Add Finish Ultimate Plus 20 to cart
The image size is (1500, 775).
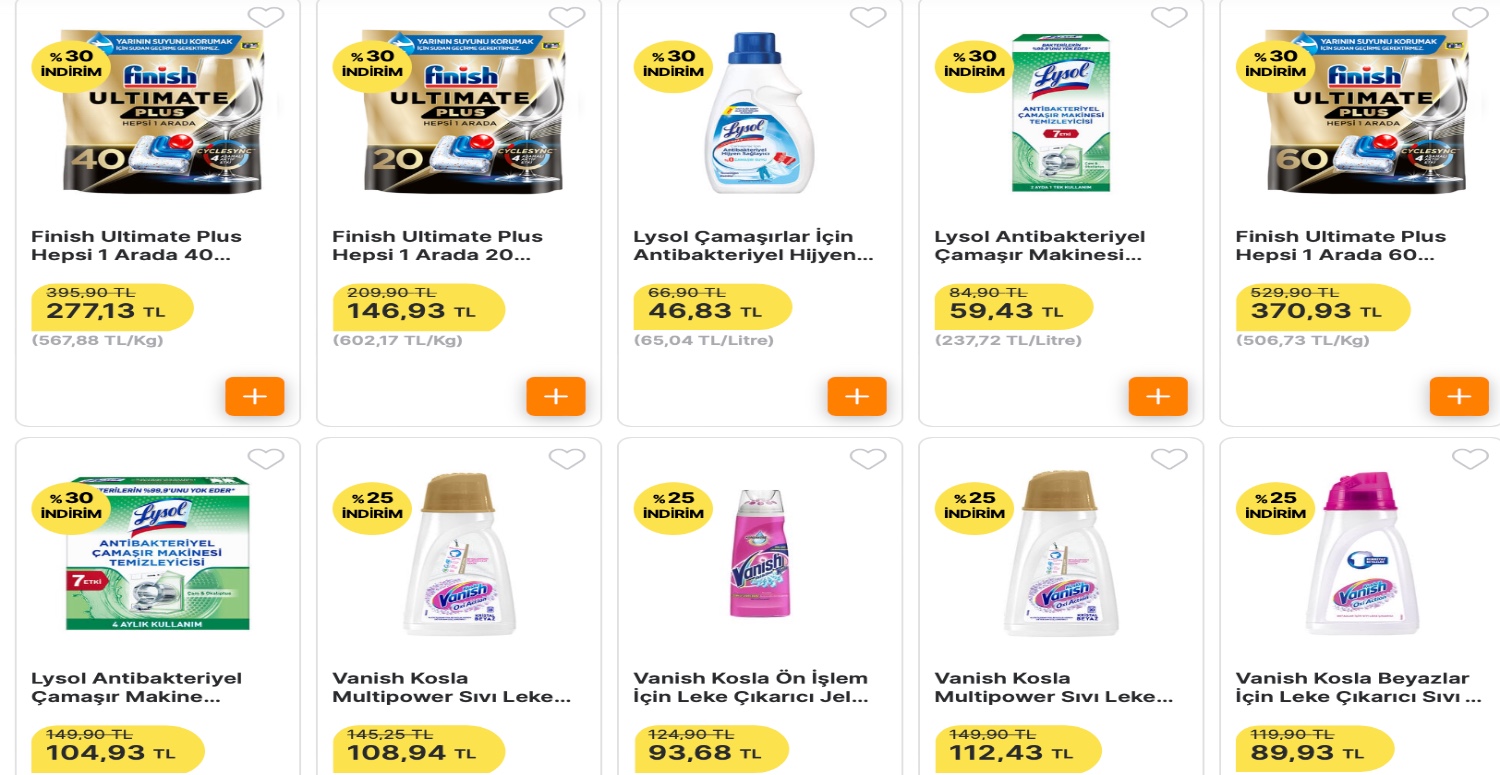[556, 396]
